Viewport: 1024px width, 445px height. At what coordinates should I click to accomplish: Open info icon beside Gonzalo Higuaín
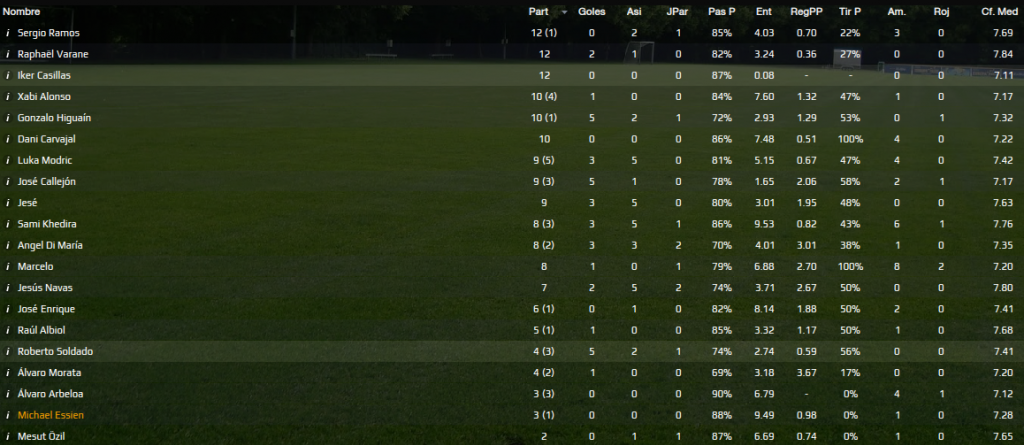pos(8,118)
